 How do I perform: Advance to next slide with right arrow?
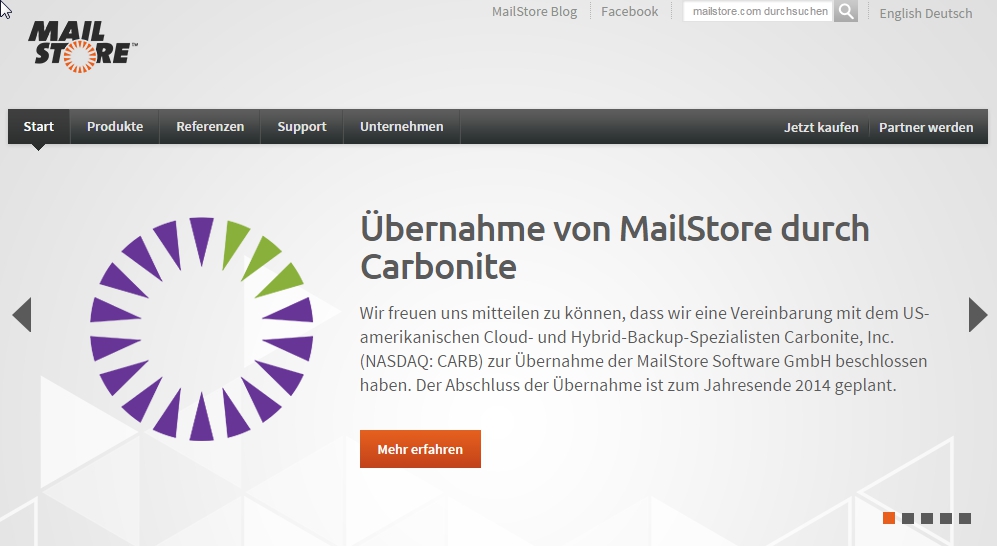tap(978, 315)
